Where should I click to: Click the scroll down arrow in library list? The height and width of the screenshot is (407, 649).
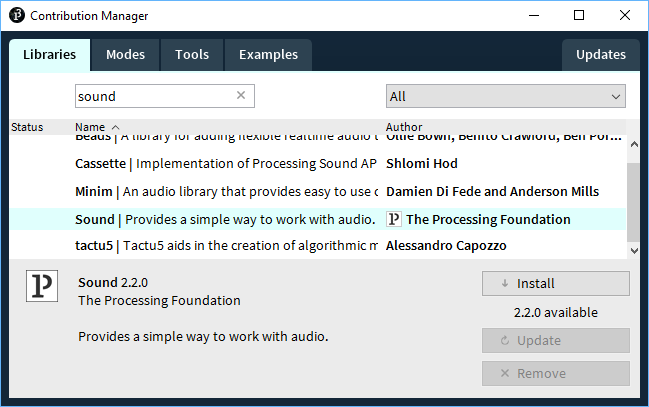632,250
